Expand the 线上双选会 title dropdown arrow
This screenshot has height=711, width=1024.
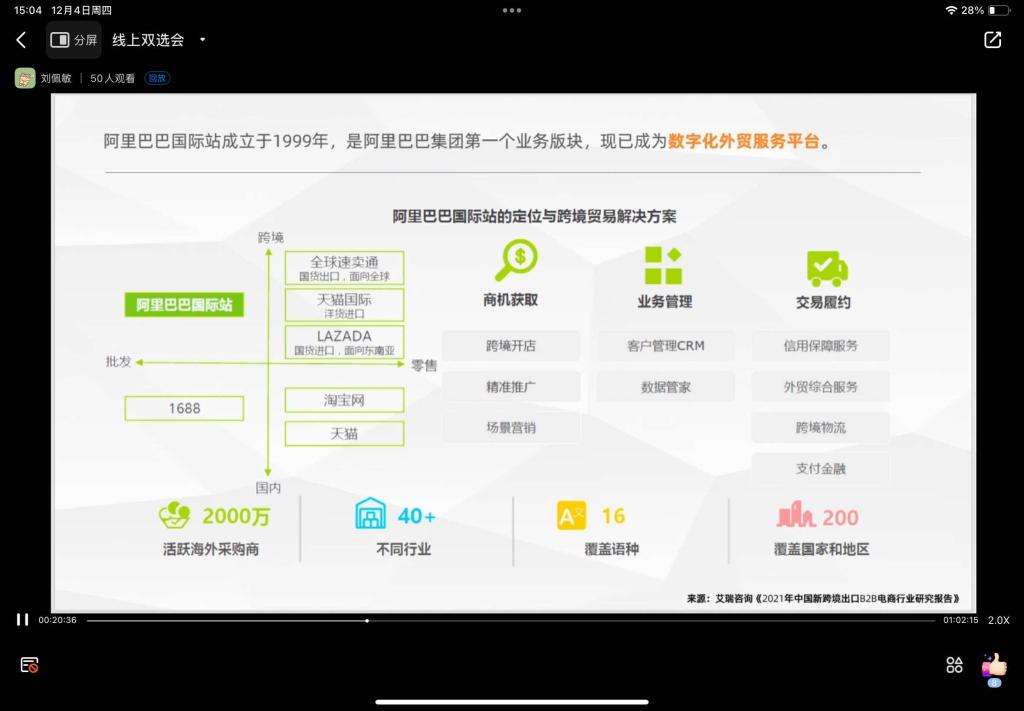click(203, 40)
